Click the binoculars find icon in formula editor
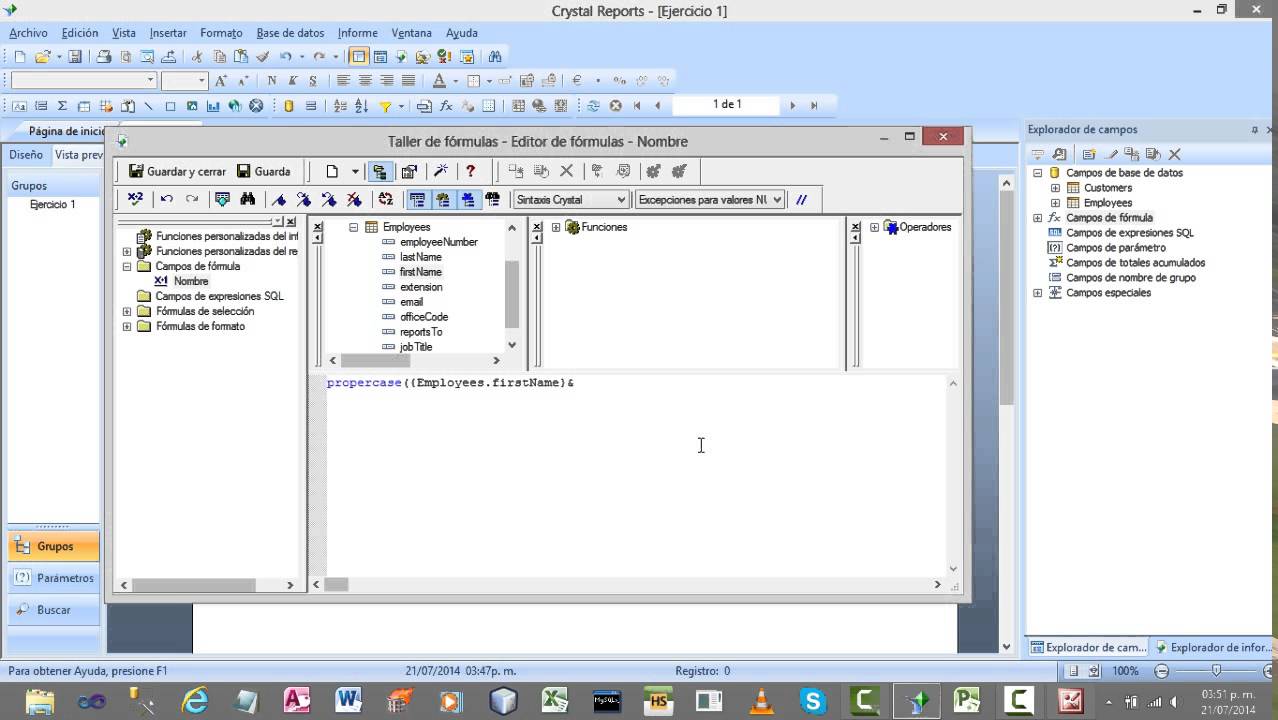The height and width of the screenshot is (720, 1278). [248, 199]
